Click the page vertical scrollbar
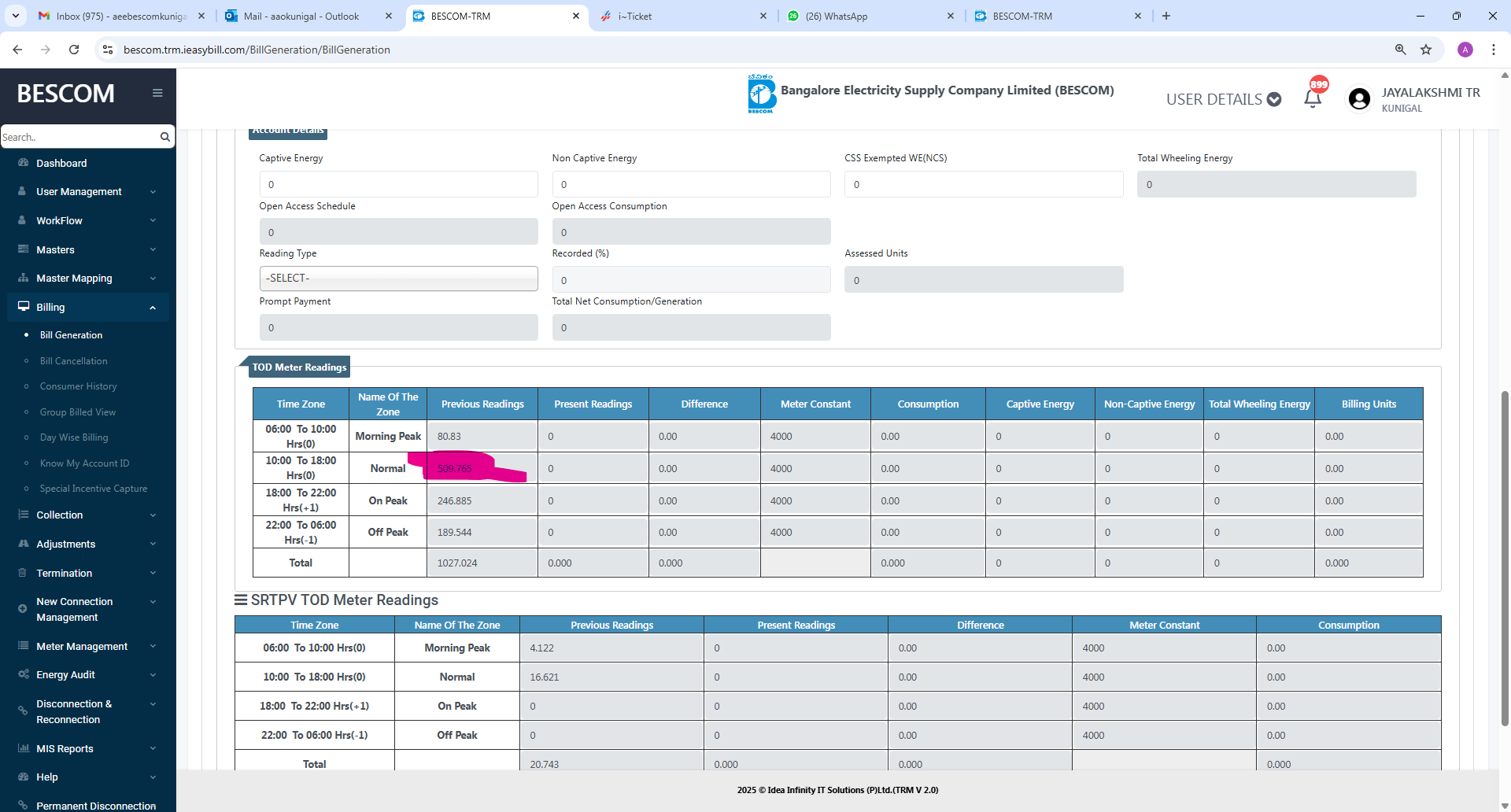 1505,551
